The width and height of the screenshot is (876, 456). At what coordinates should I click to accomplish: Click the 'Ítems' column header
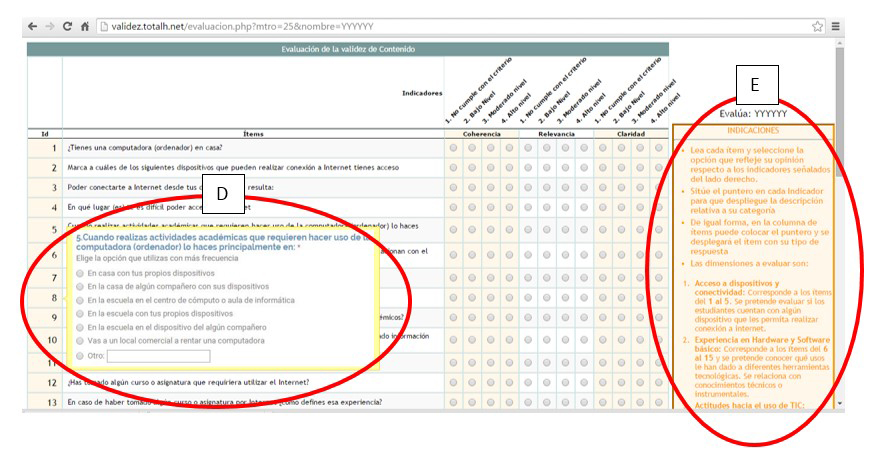point(253,134)
